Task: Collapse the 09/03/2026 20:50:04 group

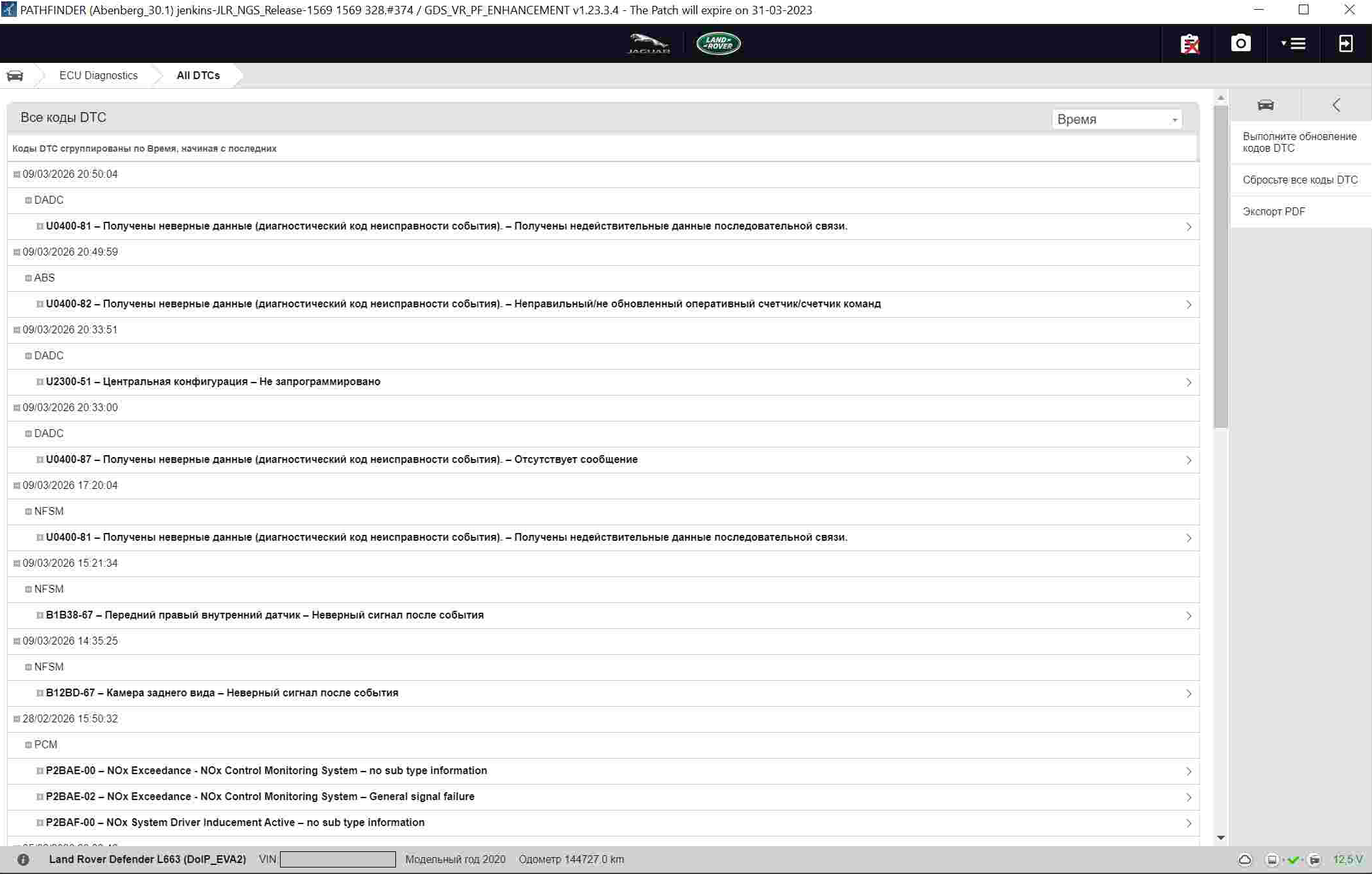Action: click(17, 174)
